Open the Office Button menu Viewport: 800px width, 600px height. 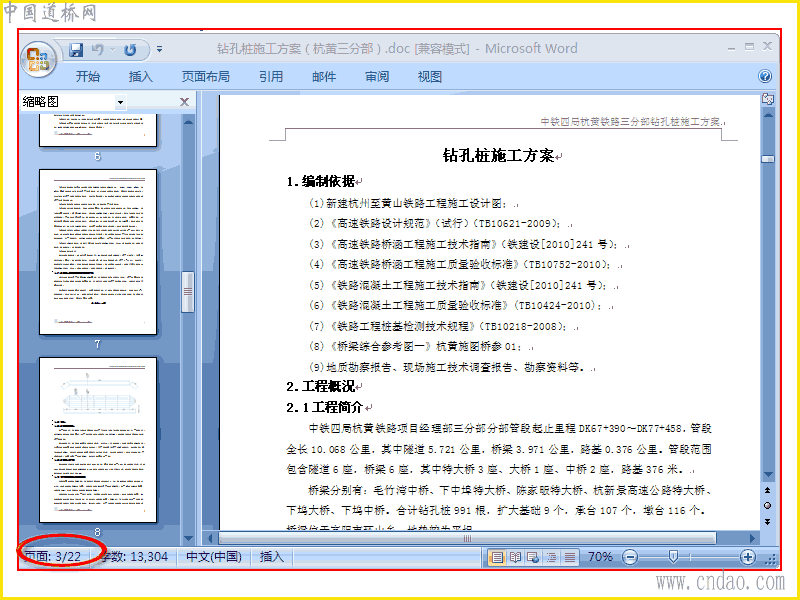38,58
